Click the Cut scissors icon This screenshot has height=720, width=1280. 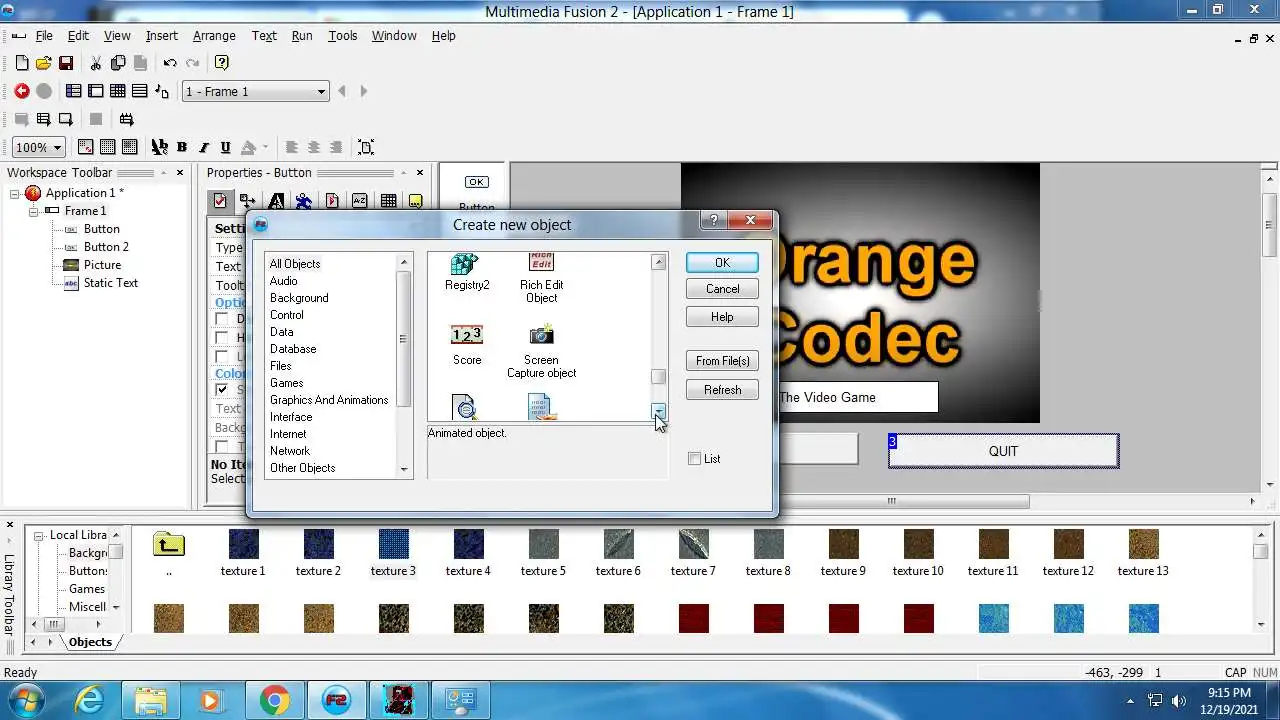tap(96, 63)
